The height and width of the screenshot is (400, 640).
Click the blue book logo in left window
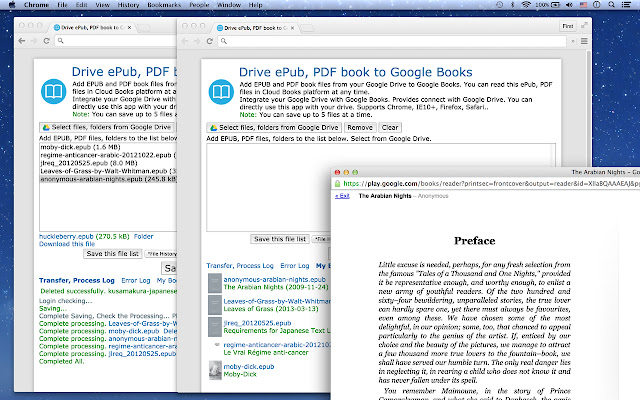pos(54,93)
